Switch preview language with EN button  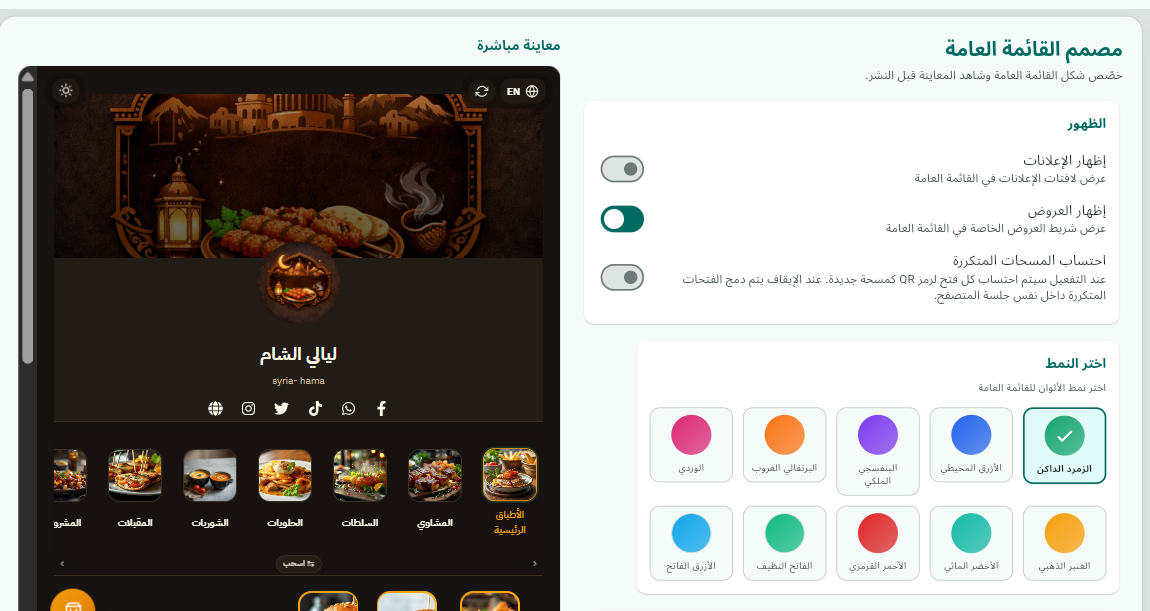tap(522, 92)
